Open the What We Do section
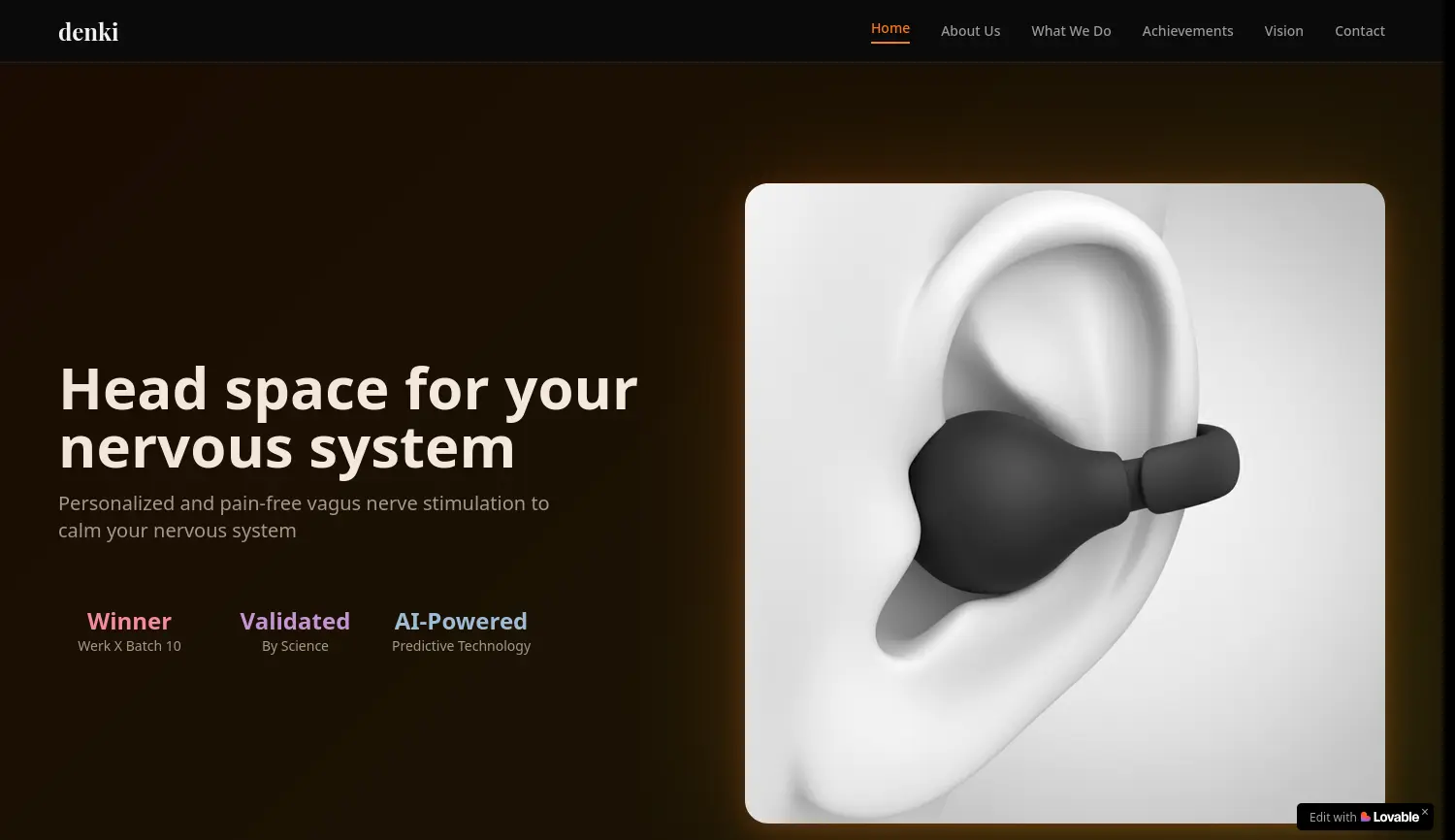The height and width of the screenshot is (840, 1455). click(x=1071, y=31)
